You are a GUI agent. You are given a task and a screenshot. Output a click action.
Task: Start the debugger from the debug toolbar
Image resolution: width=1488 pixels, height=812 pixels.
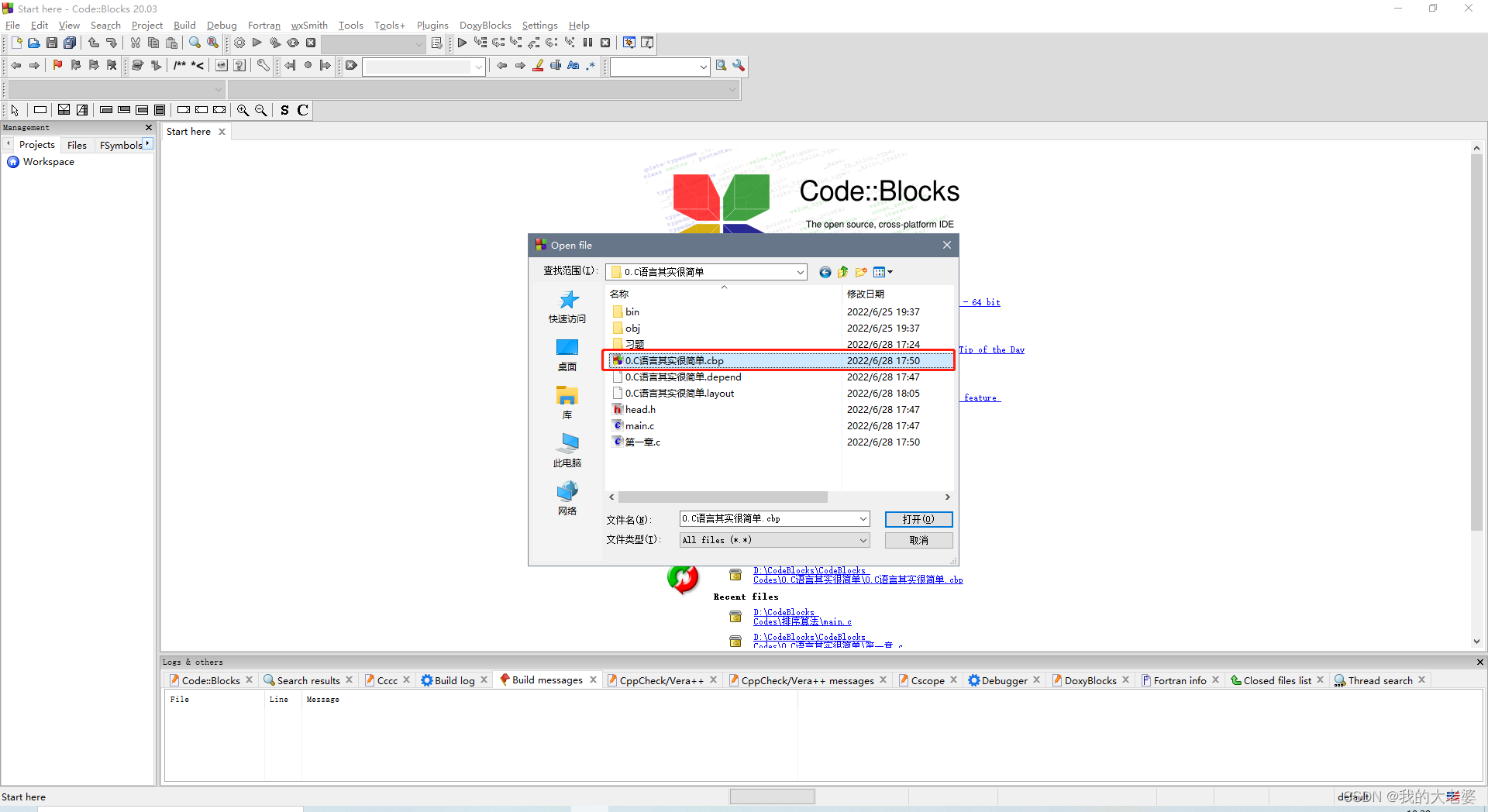point(462,43)
